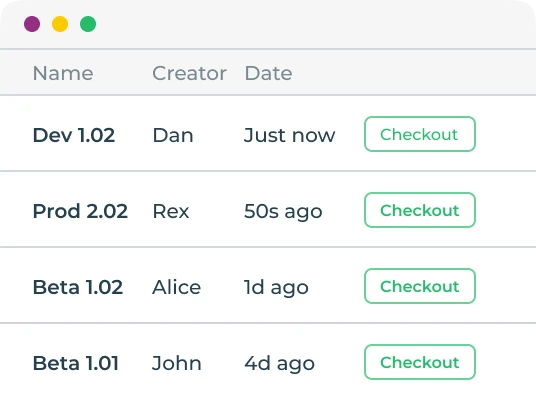Click the yellow minimize dot
The height and width of the screenshot is (400, 536).
click(60, 24)
